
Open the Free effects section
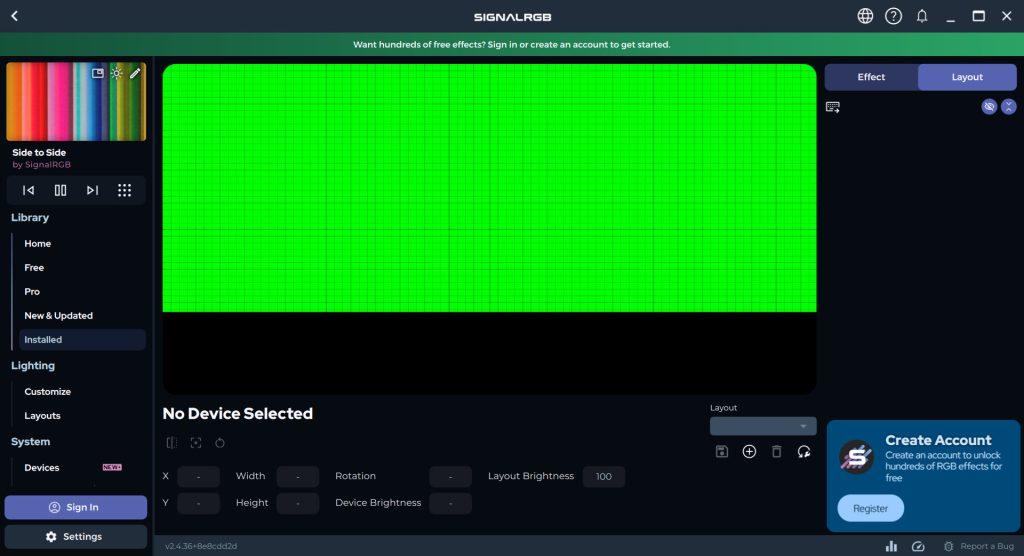coord(34,268)
